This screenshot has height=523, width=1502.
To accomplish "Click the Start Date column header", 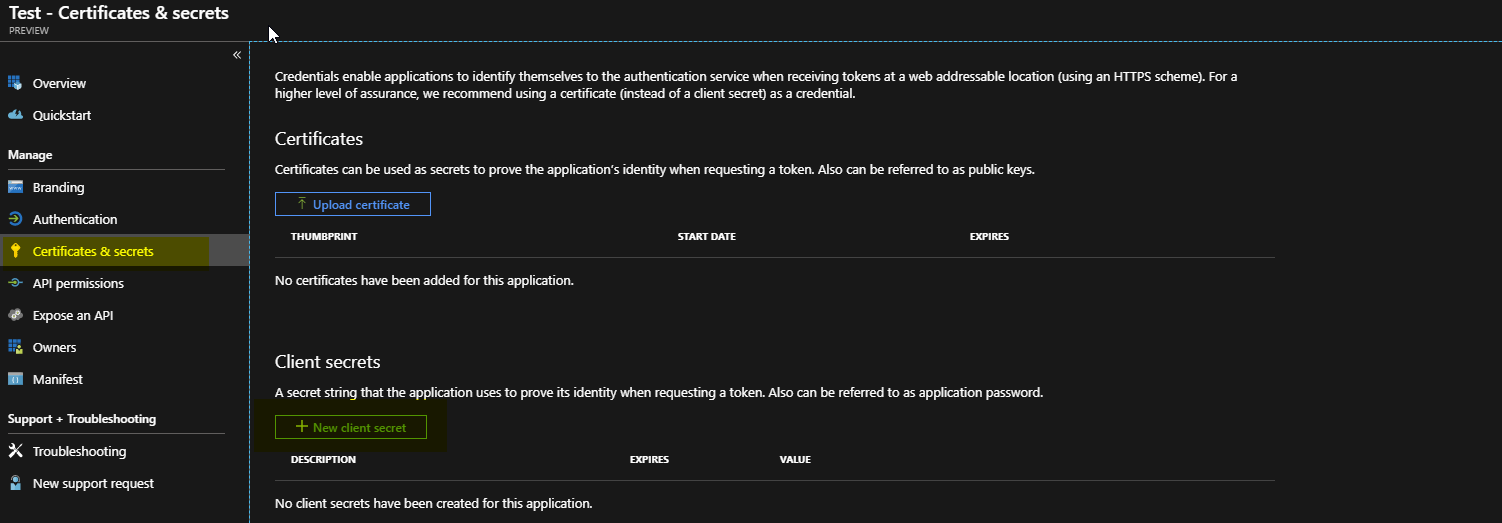I will 706,237.
